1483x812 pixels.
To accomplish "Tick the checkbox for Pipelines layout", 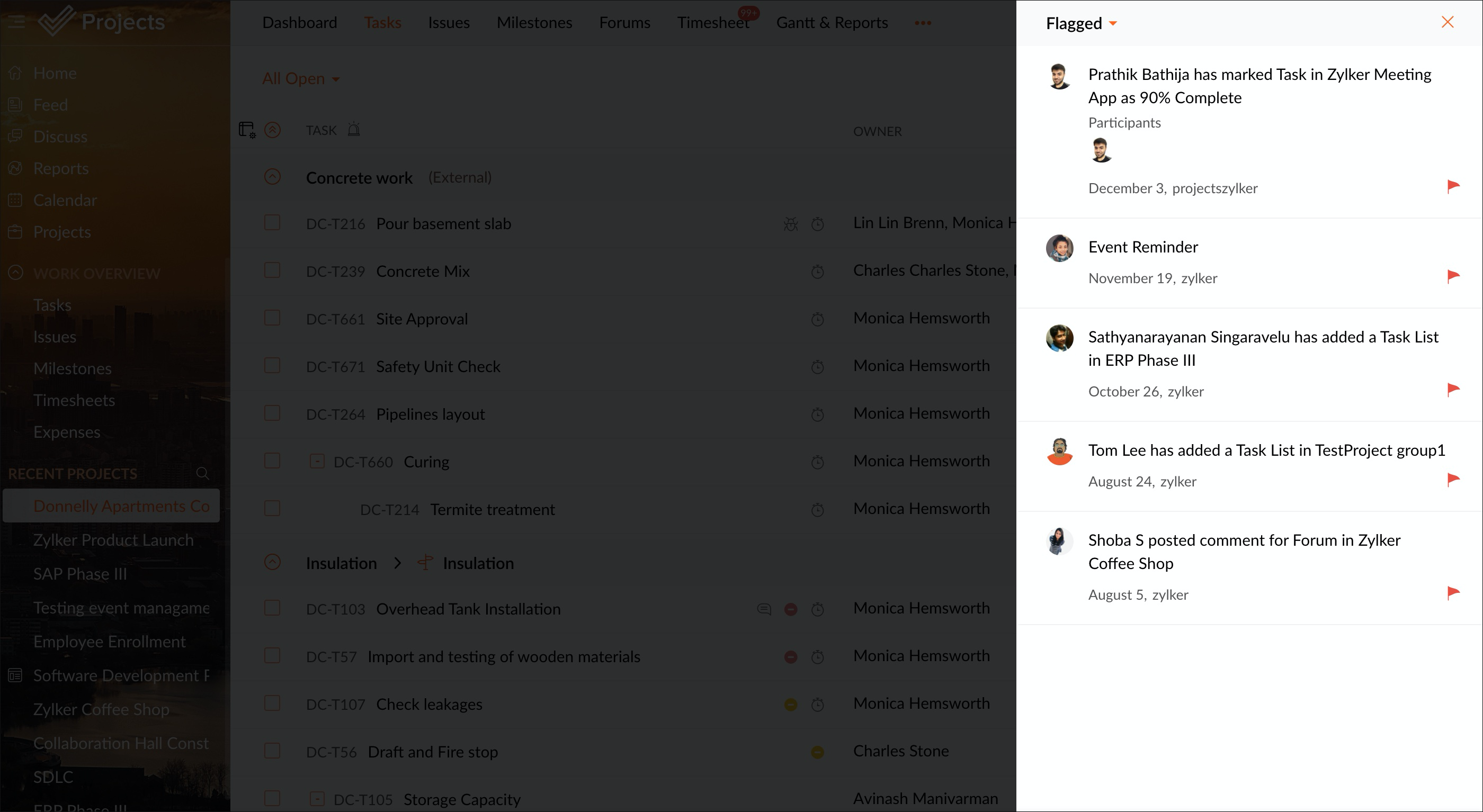I will (272, 413).
